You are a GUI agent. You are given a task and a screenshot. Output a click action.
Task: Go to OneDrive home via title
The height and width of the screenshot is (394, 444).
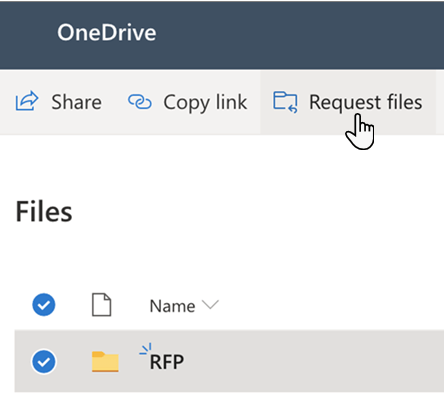(x=107, y=33)
